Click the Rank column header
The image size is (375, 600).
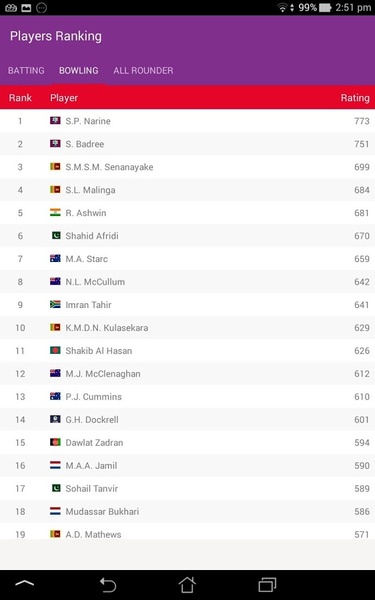tap(20, 98)
